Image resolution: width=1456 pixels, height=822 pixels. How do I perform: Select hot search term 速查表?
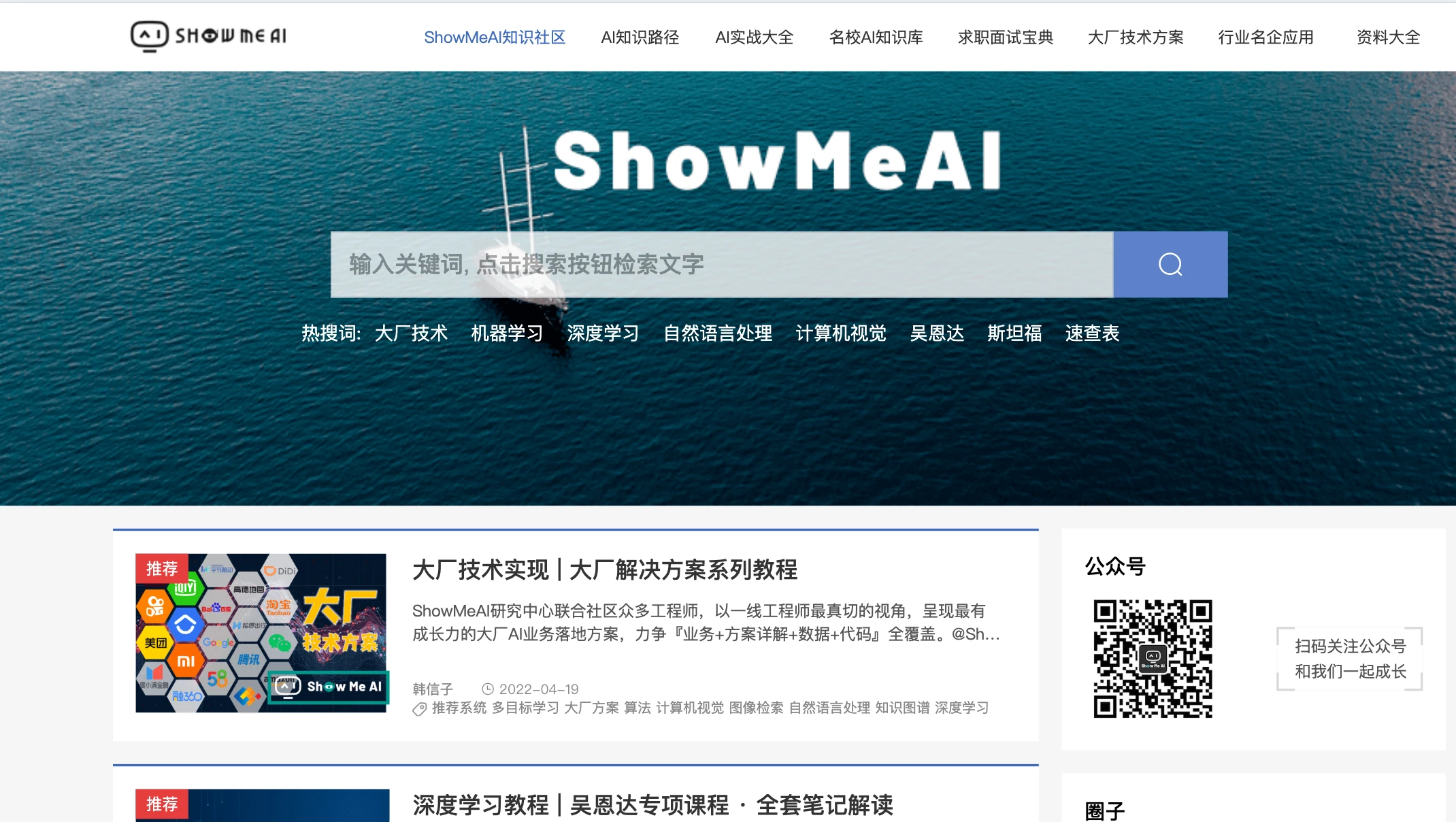(1092, 333)
